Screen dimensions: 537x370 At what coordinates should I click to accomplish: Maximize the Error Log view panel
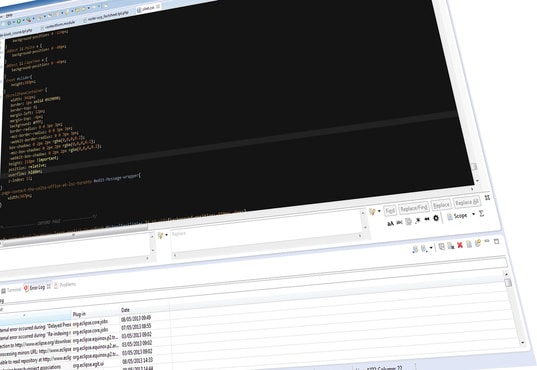coord(497,241)
